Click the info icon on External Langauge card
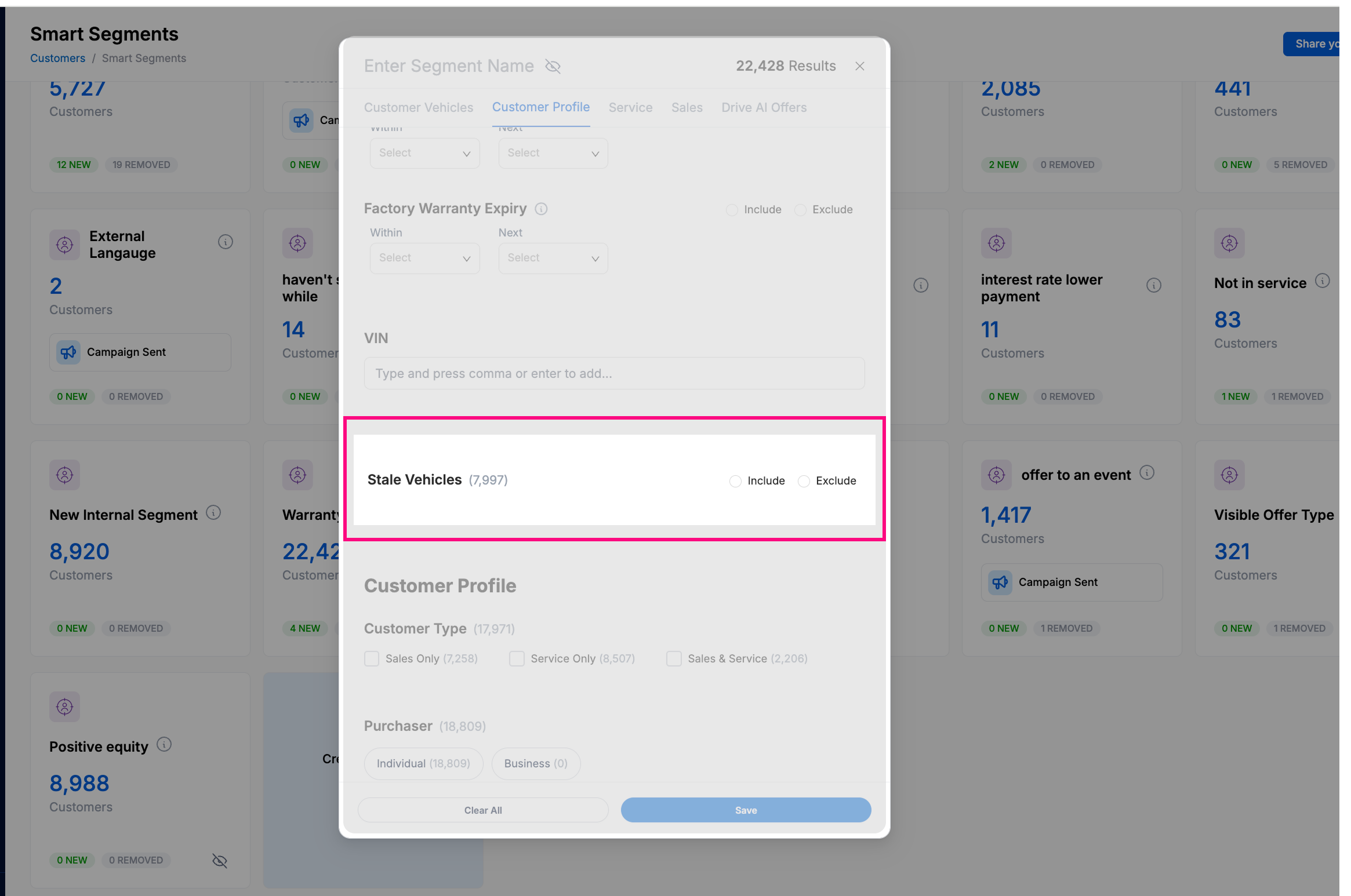 (226, 242)
